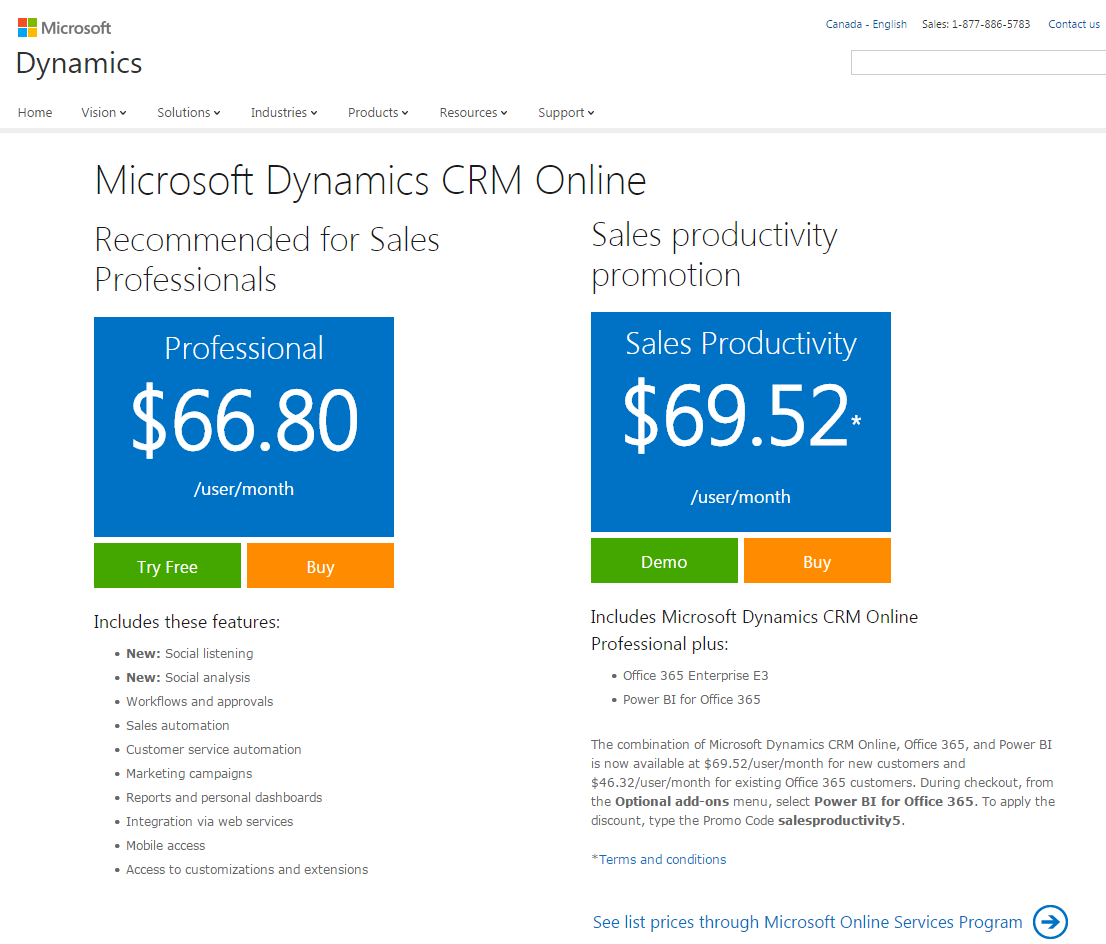This screenshot has width=1106, height=944.
Task: Open the Contact us link
Action: point(1074,24)
